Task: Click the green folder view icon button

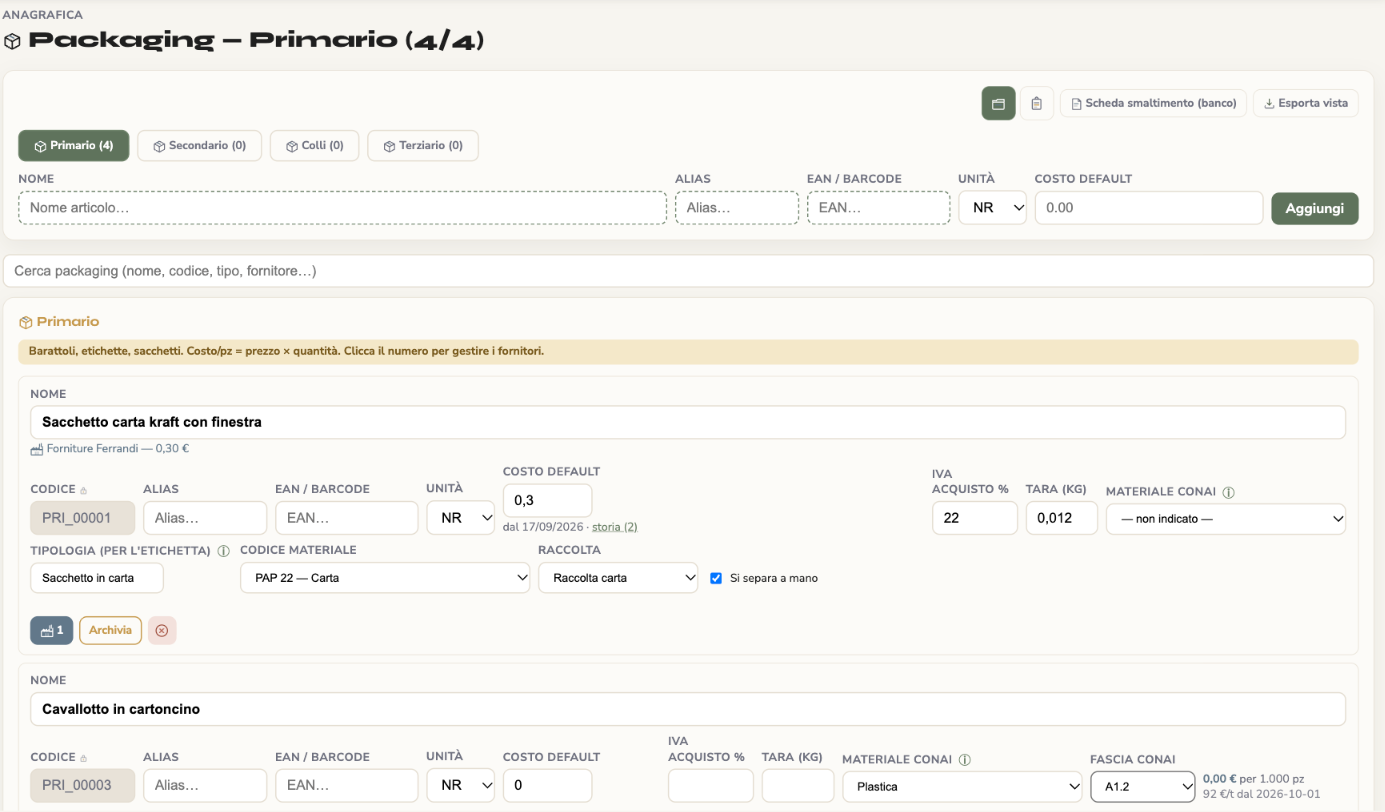Action: click(998, 103)
